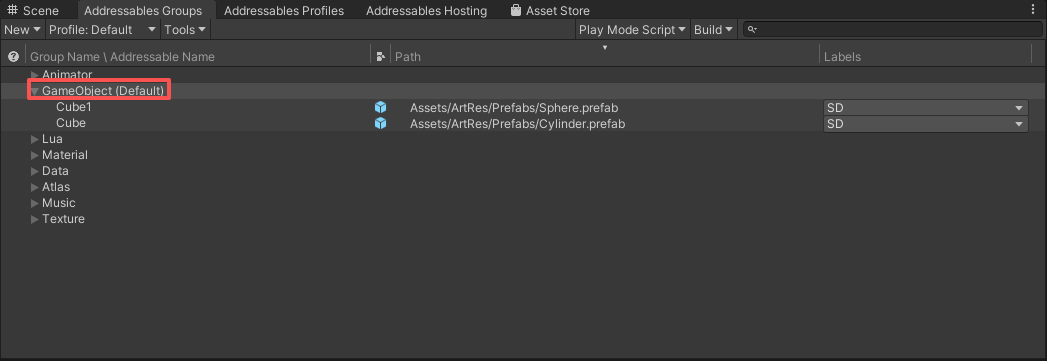
Task: Click in the search input field
Action: pyautogui.click(x=892, y=29)
